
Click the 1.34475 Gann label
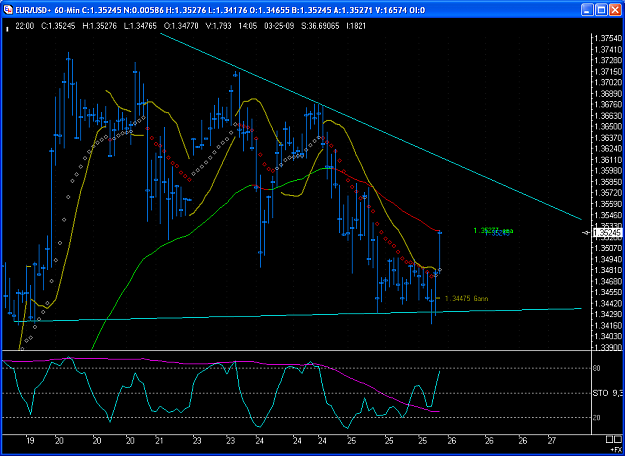tap(466, 299)
